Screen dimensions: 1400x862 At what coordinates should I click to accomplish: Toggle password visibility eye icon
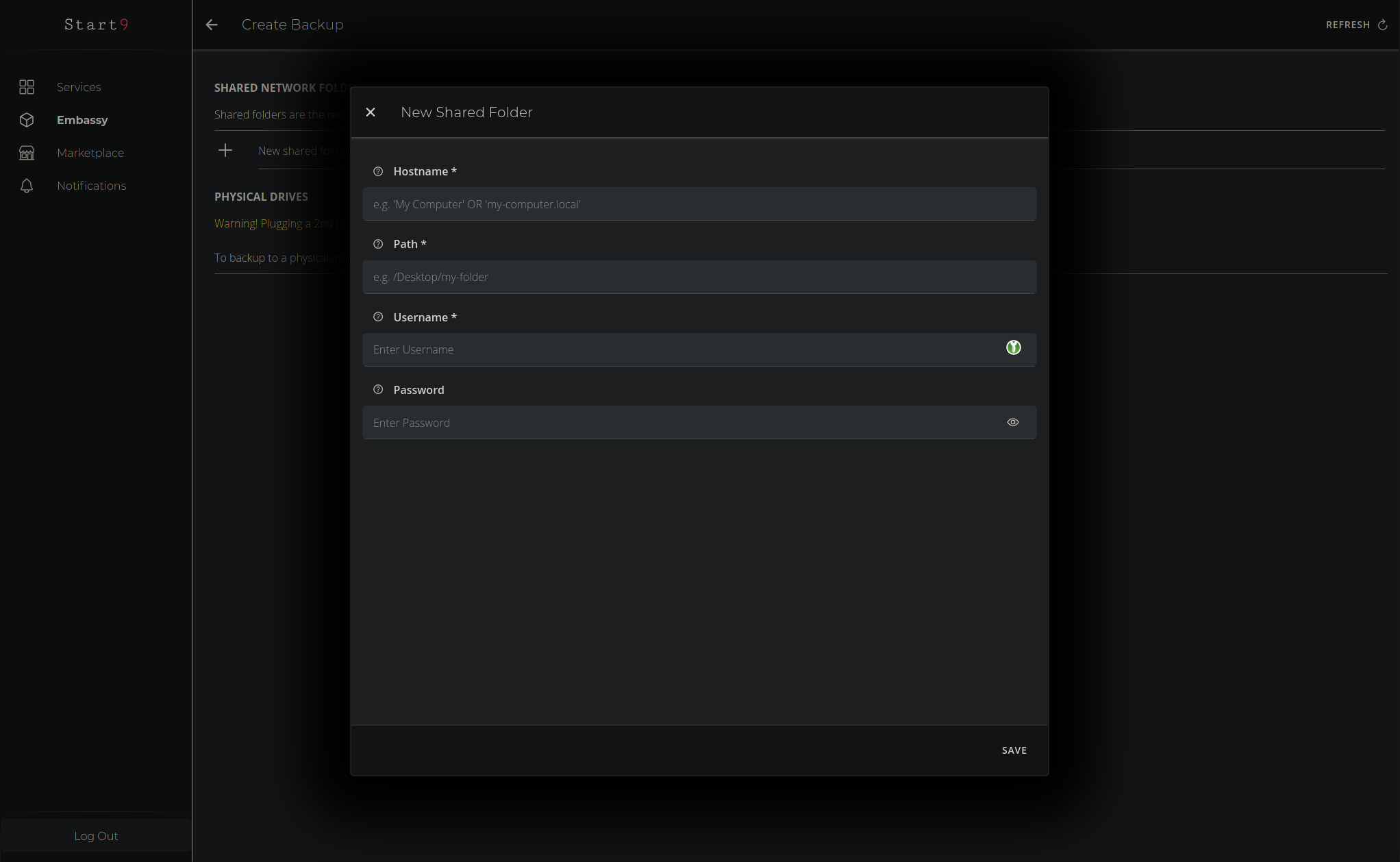(x=1013, y=423)
